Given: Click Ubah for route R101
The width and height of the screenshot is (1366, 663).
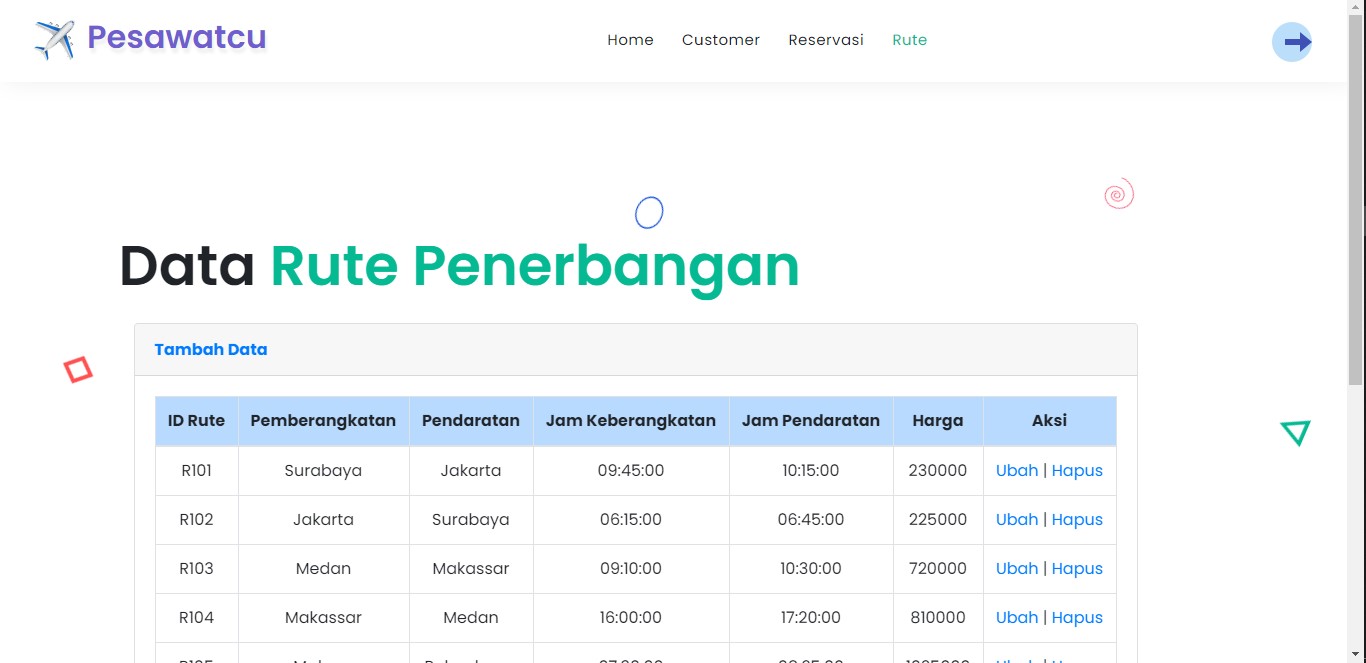Looking at the screenshot, I should pyautogui.click(x=1017, y=471).
